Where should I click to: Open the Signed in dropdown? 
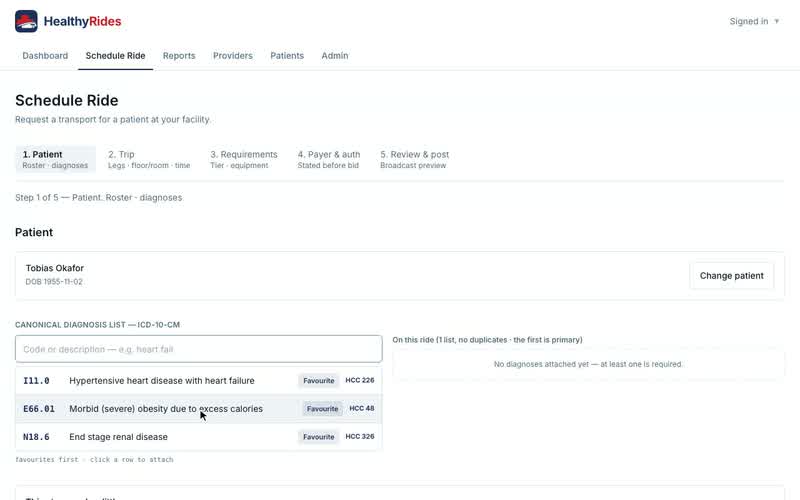coord(754,21)
